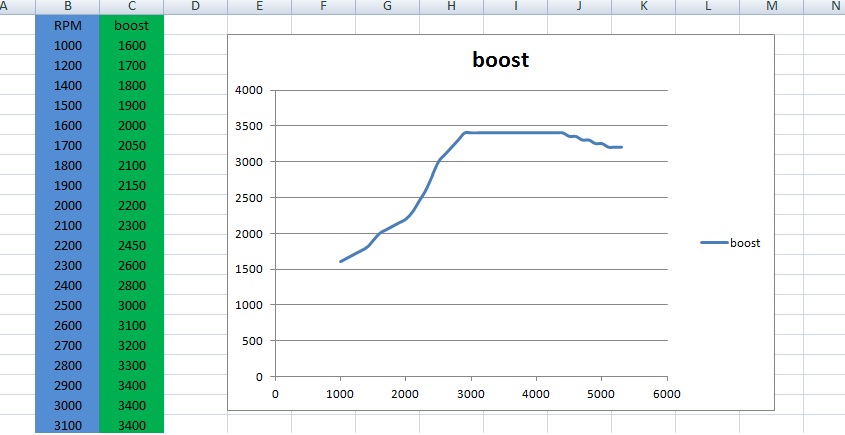Select RPM cell 1600

67,125
